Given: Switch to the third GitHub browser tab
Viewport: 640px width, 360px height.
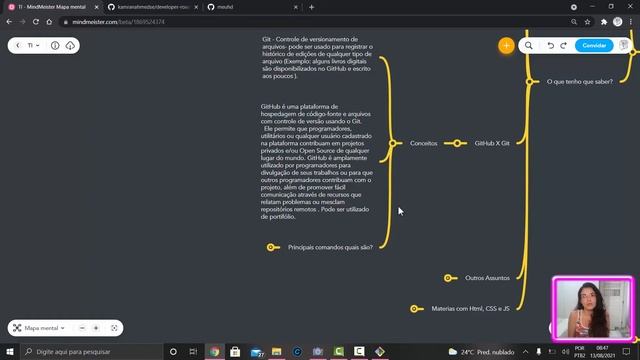Looking at the screenshot, I should [x=251, y=7].
